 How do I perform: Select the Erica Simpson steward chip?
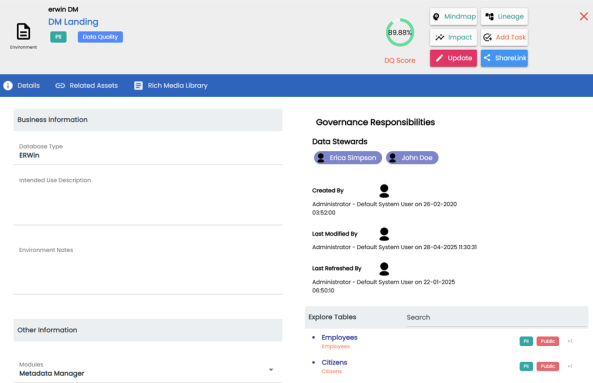click(x=348, y=158)
